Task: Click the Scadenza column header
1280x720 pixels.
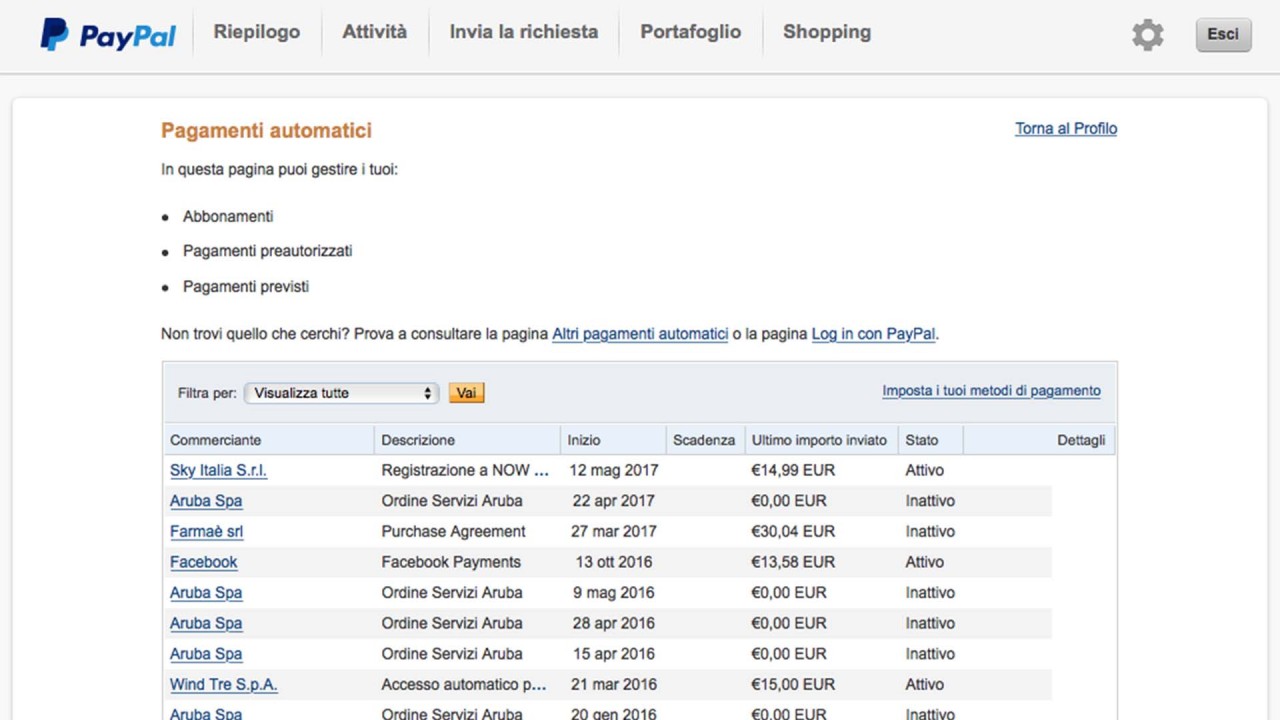Action: 704,440
